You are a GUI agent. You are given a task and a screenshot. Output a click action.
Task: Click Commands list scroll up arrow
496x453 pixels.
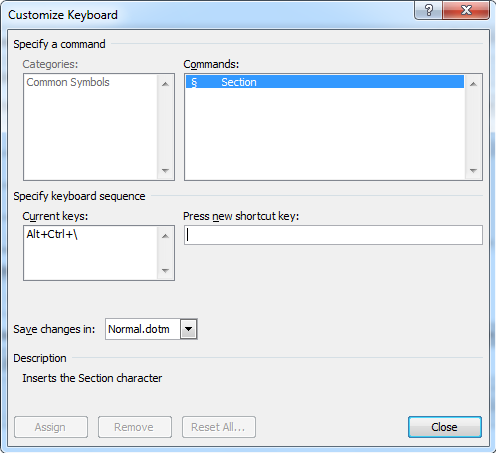pyautogui.click(x=473, y=84)
